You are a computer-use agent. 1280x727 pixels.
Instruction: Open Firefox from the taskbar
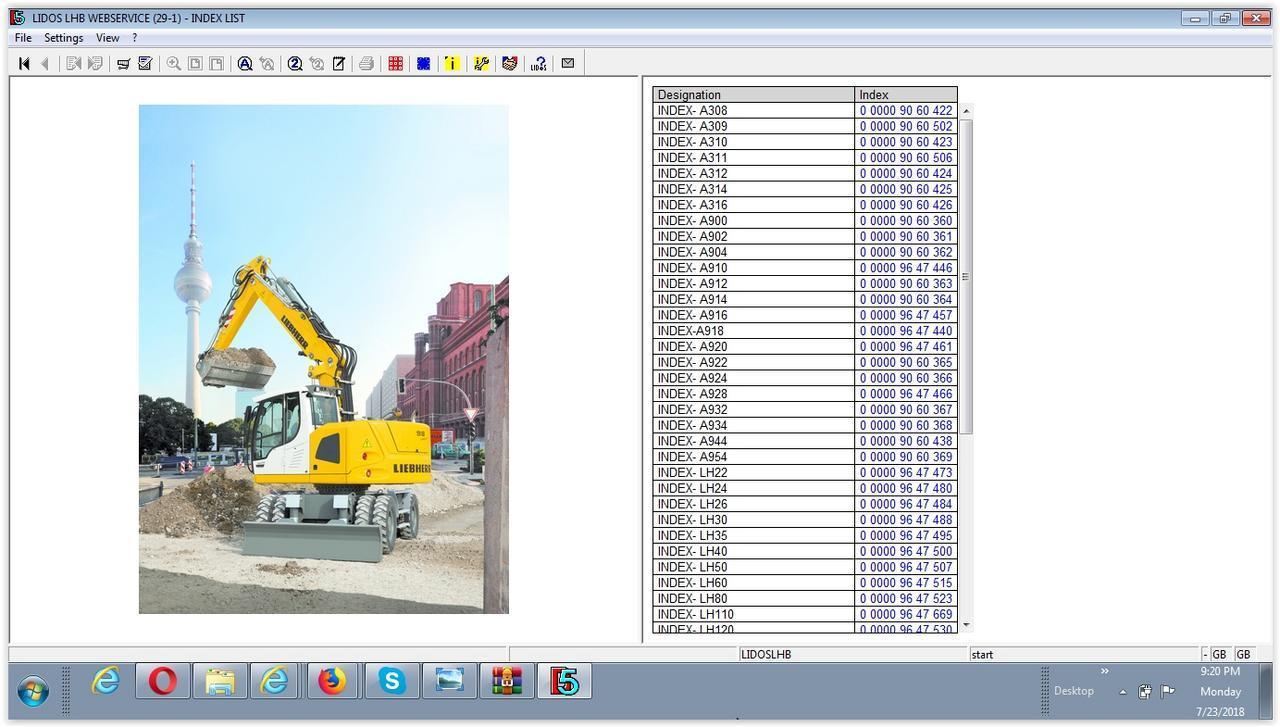coord(332,682)
